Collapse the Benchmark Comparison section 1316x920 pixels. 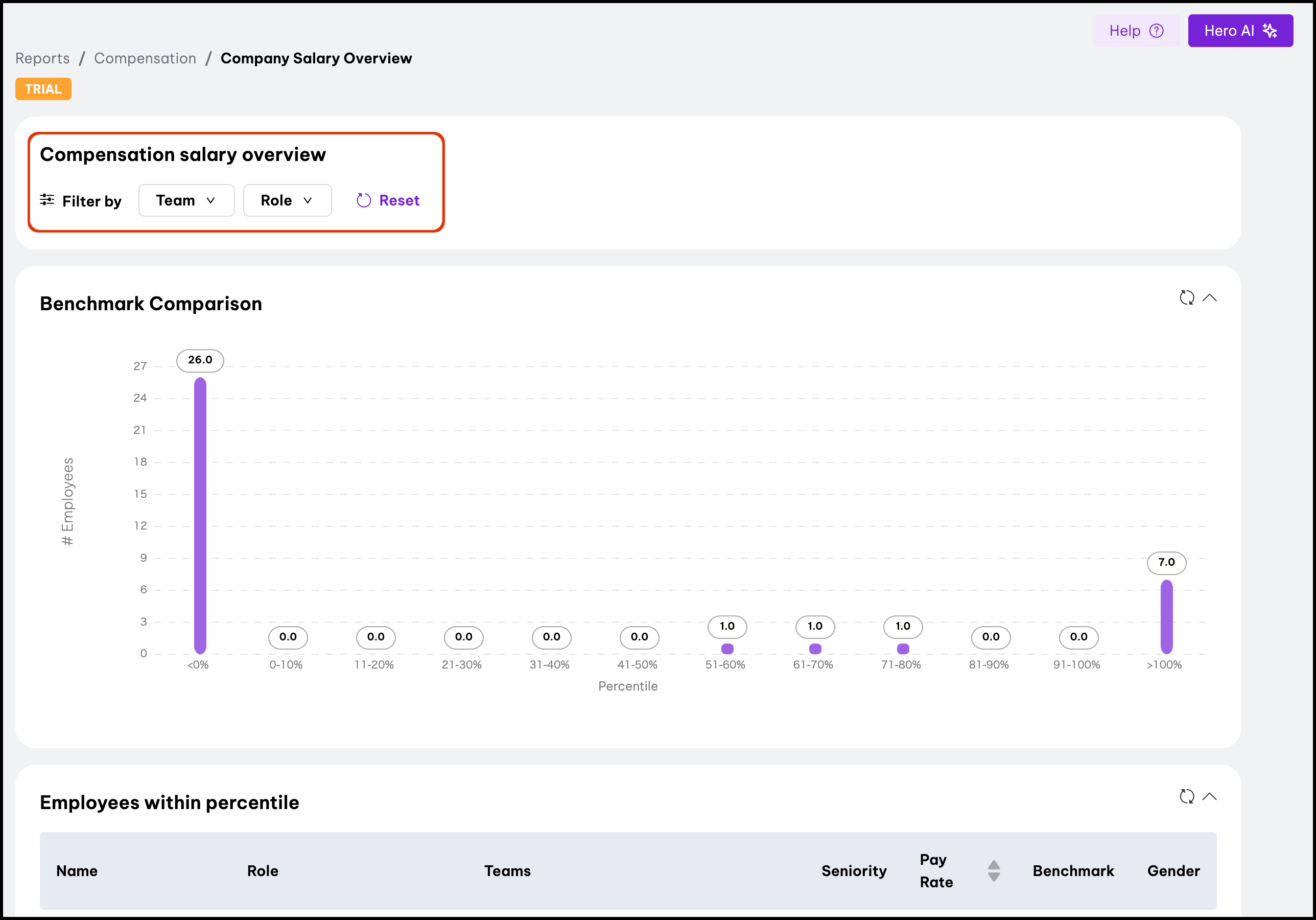(x=1209, y=297)
